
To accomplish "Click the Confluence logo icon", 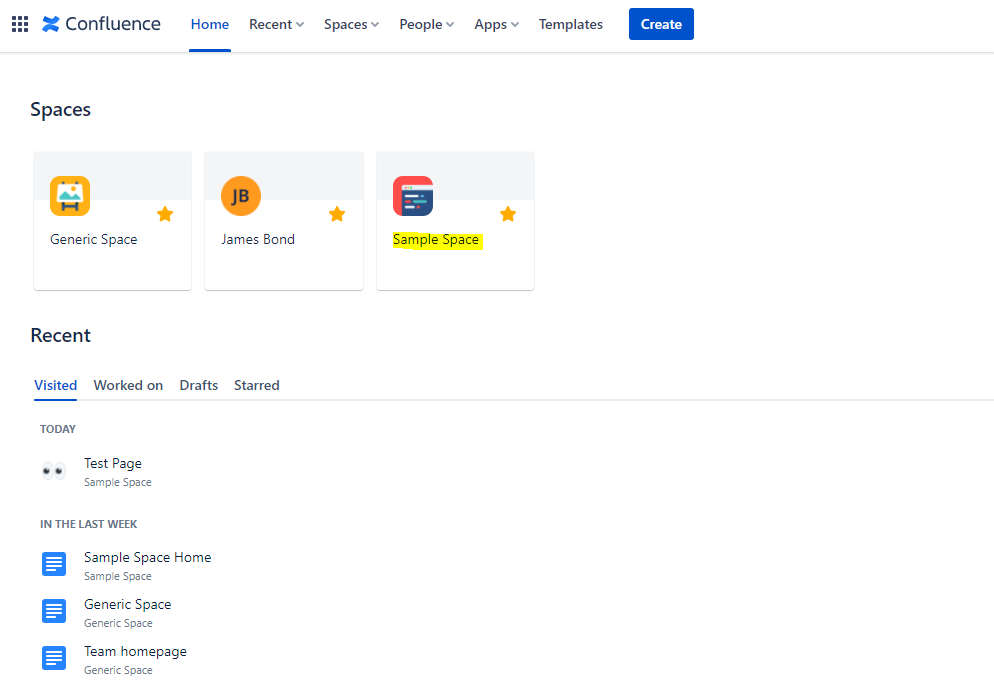I will click(x=51, y=24).
